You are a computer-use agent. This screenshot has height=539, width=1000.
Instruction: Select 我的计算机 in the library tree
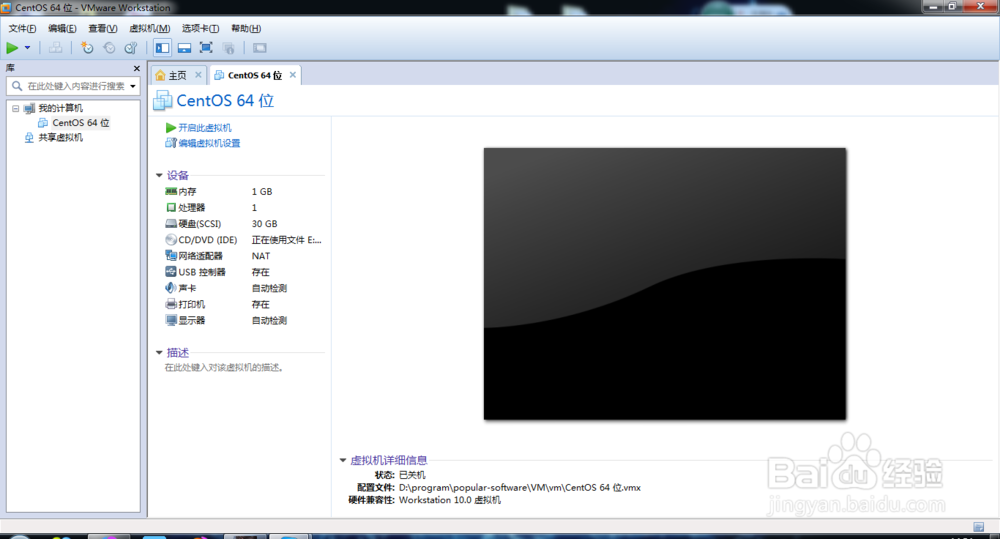point(60,108)
